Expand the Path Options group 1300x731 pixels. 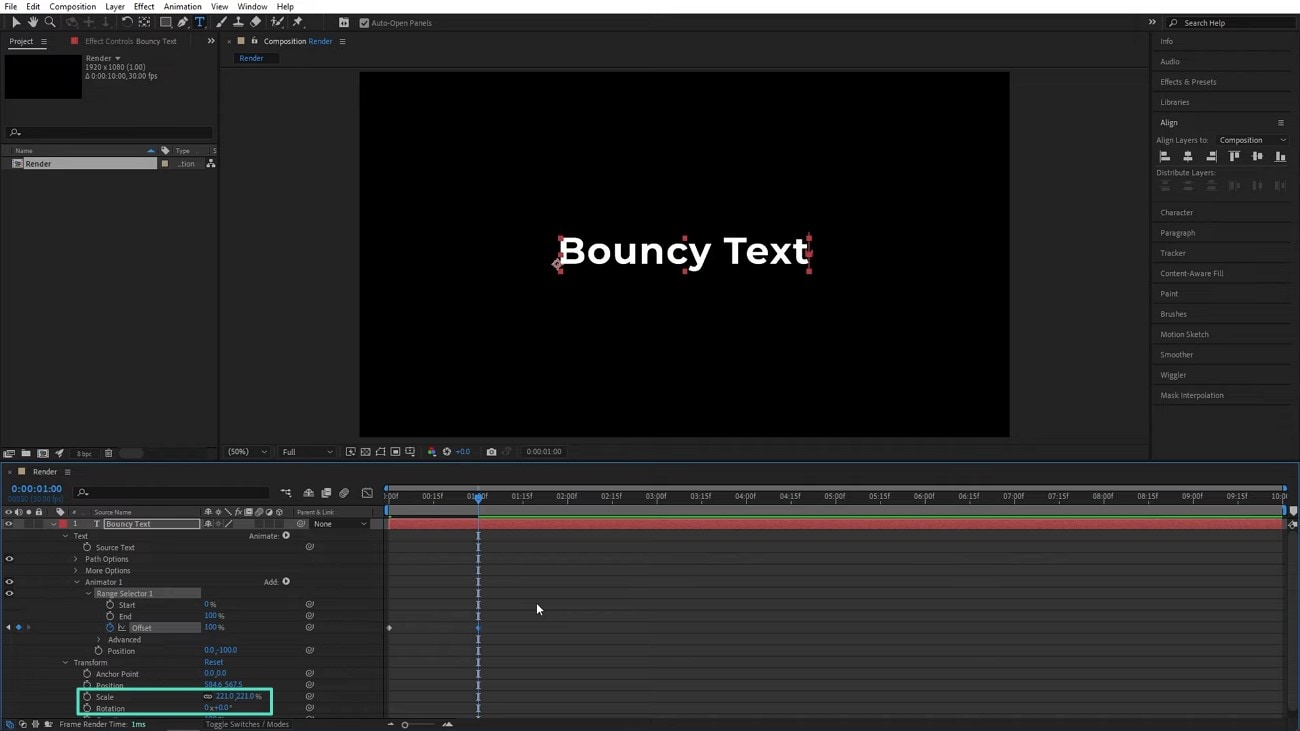coord(76,559)
